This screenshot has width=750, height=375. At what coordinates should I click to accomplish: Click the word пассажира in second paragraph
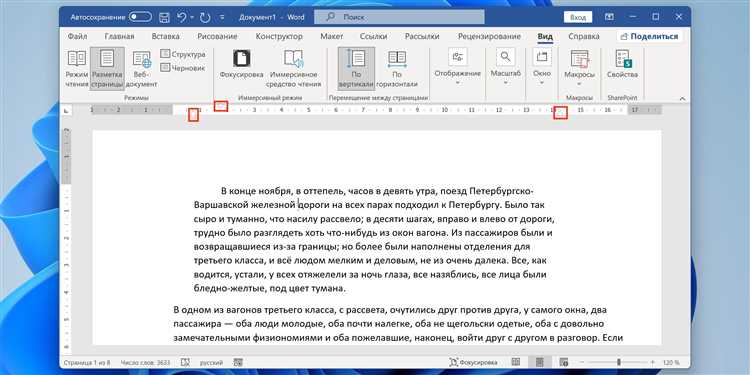click(x=196, y=324)
